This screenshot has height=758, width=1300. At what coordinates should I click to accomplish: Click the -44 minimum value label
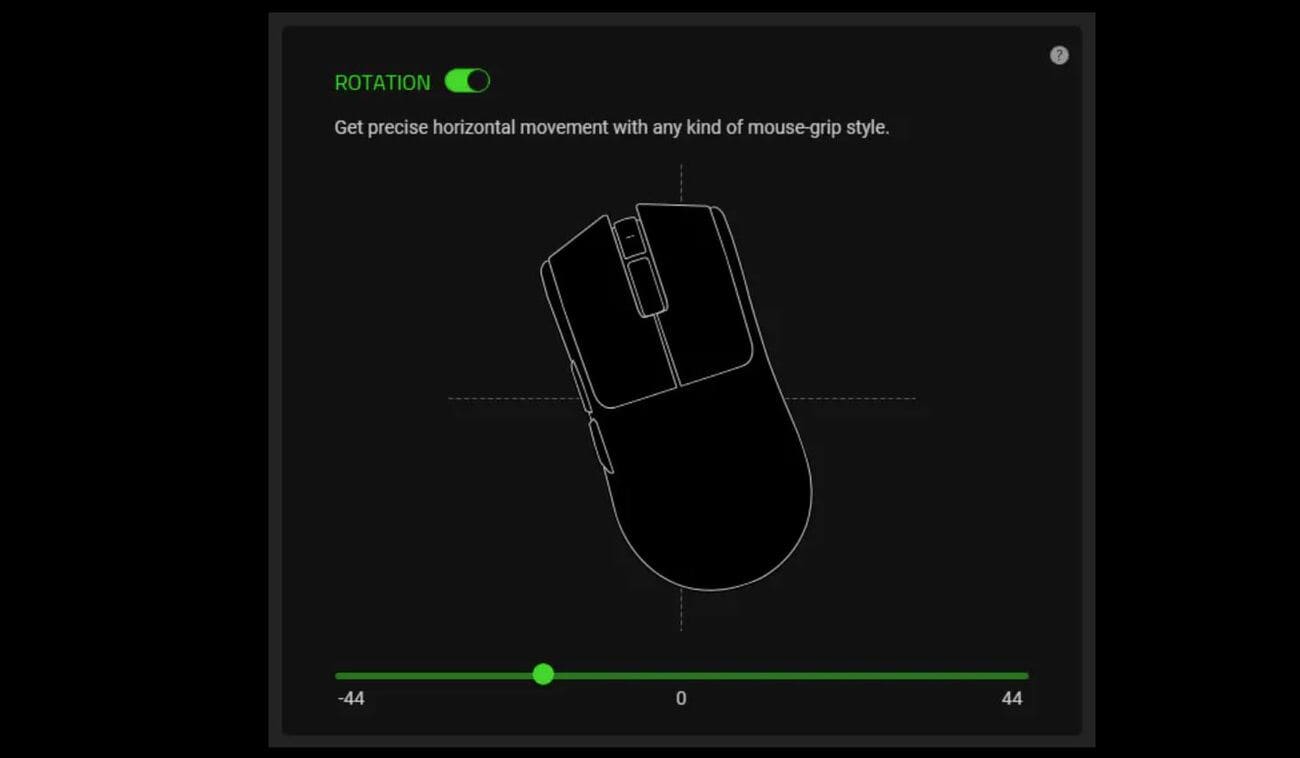coord(351,699)
